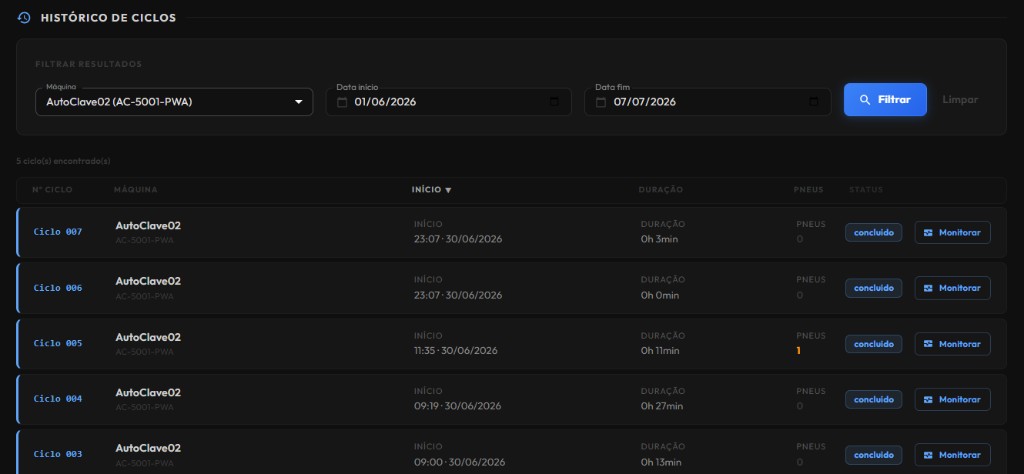This screenshot has width=1024, height=474.
Task: Click the Limpar button
Action: [959, 100]
